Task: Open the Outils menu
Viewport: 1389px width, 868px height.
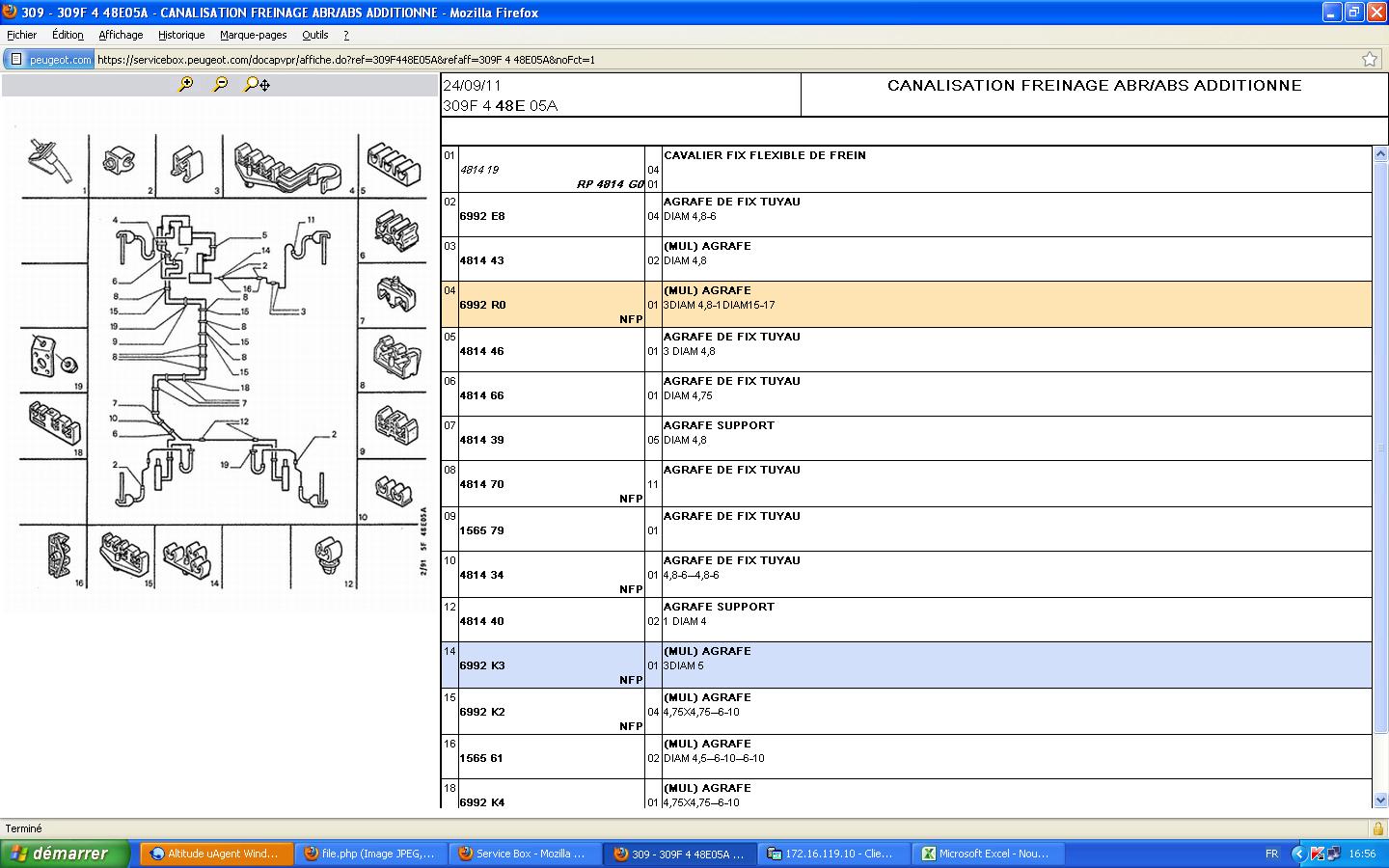Action: (x=314, y=35)
